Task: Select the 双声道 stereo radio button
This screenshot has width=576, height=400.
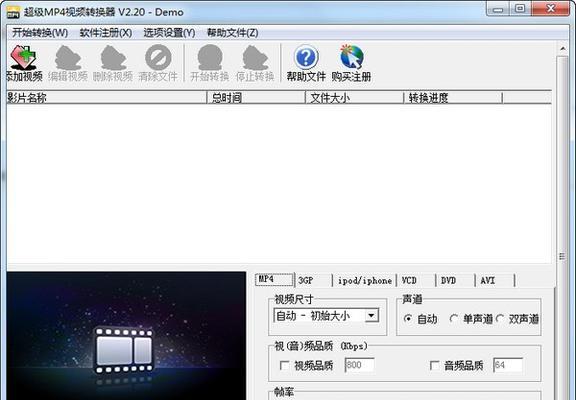Action: point(499,318)
